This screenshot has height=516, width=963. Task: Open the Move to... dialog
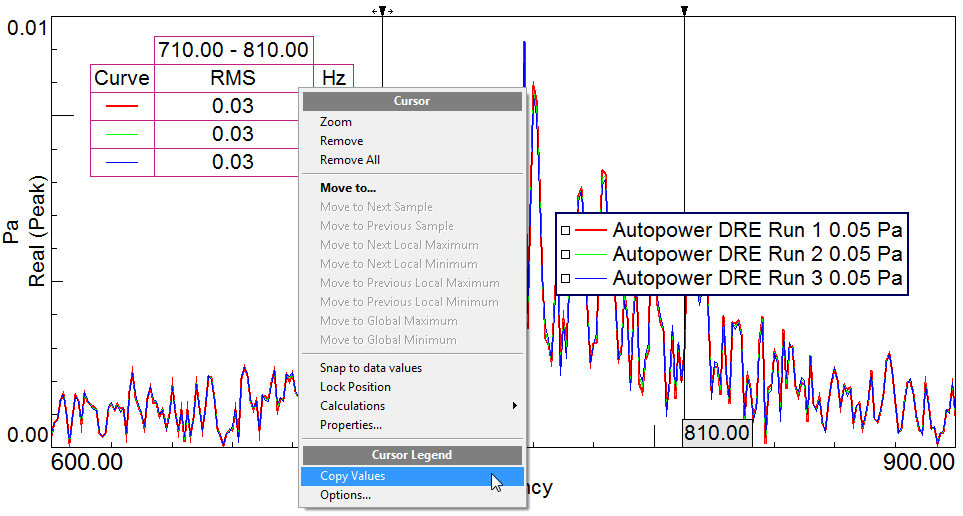[348, 188]
